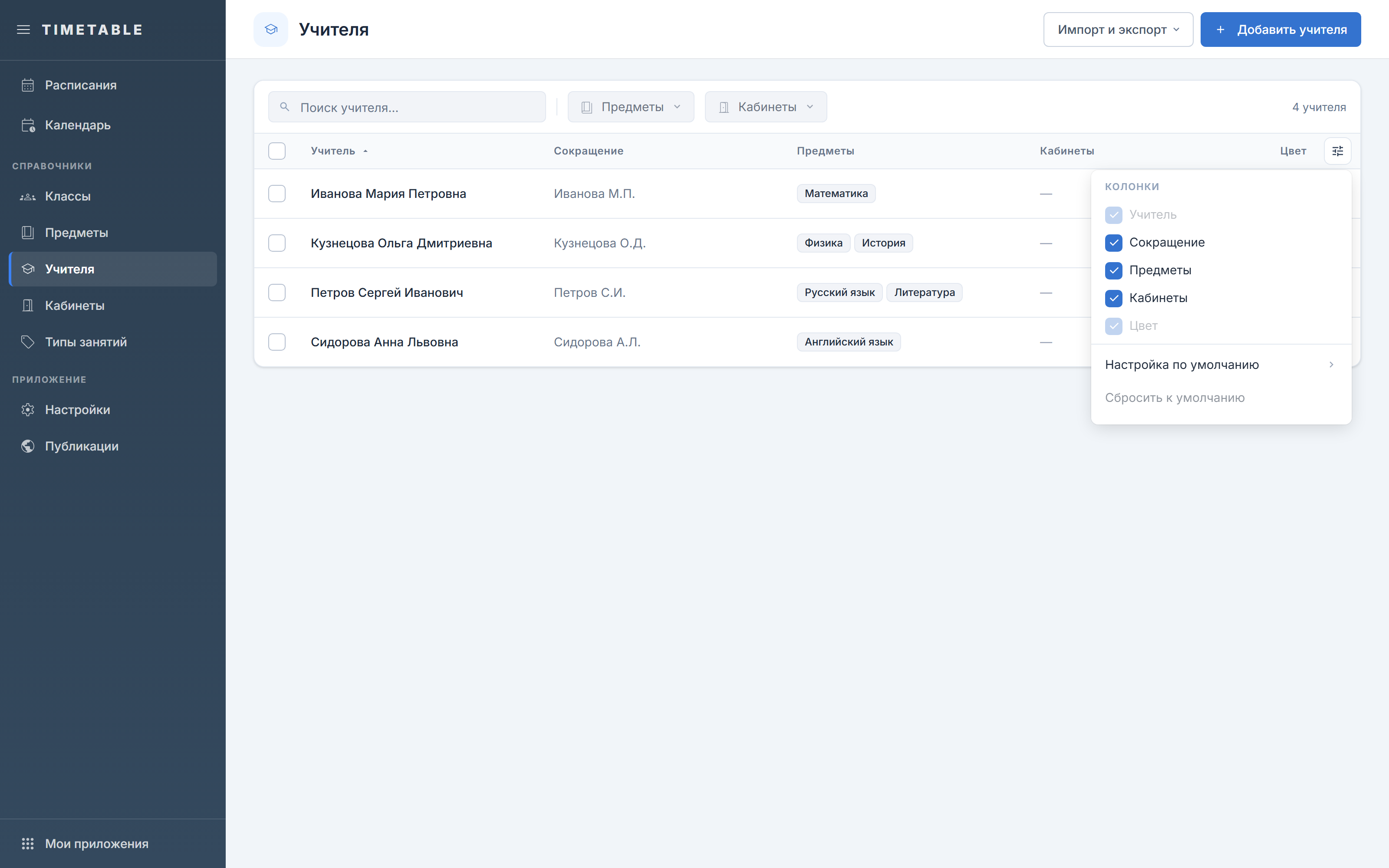Open Настройки in the sidebar

pyautogui.click(x=113, y=410)
